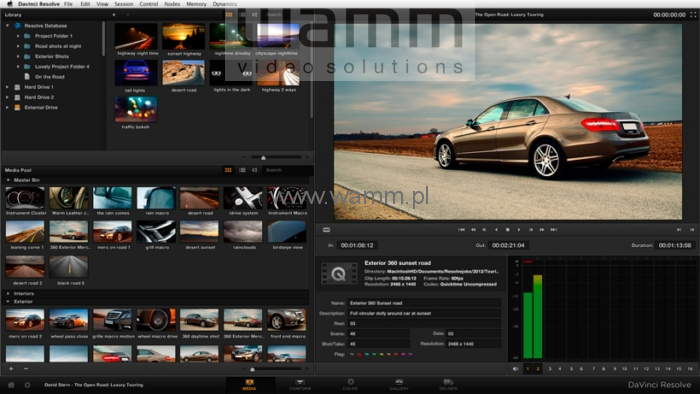Open the Apple menu
The height and width of the screenshot is (394, 700).
pyautogui.click(x=10, y=4)
